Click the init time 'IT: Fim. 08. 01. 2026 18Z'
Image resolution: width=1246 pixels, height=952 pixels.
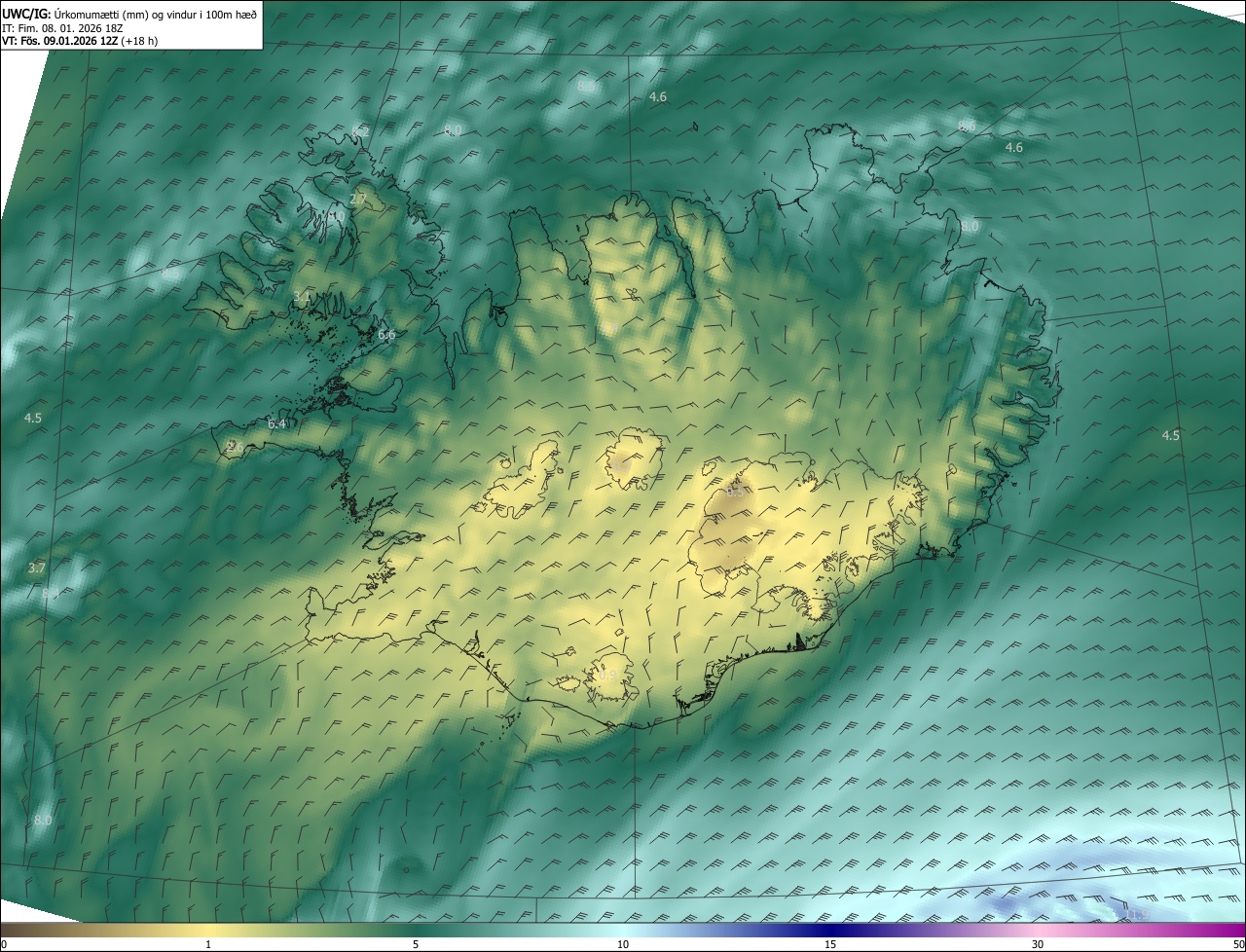pos(62,28)
